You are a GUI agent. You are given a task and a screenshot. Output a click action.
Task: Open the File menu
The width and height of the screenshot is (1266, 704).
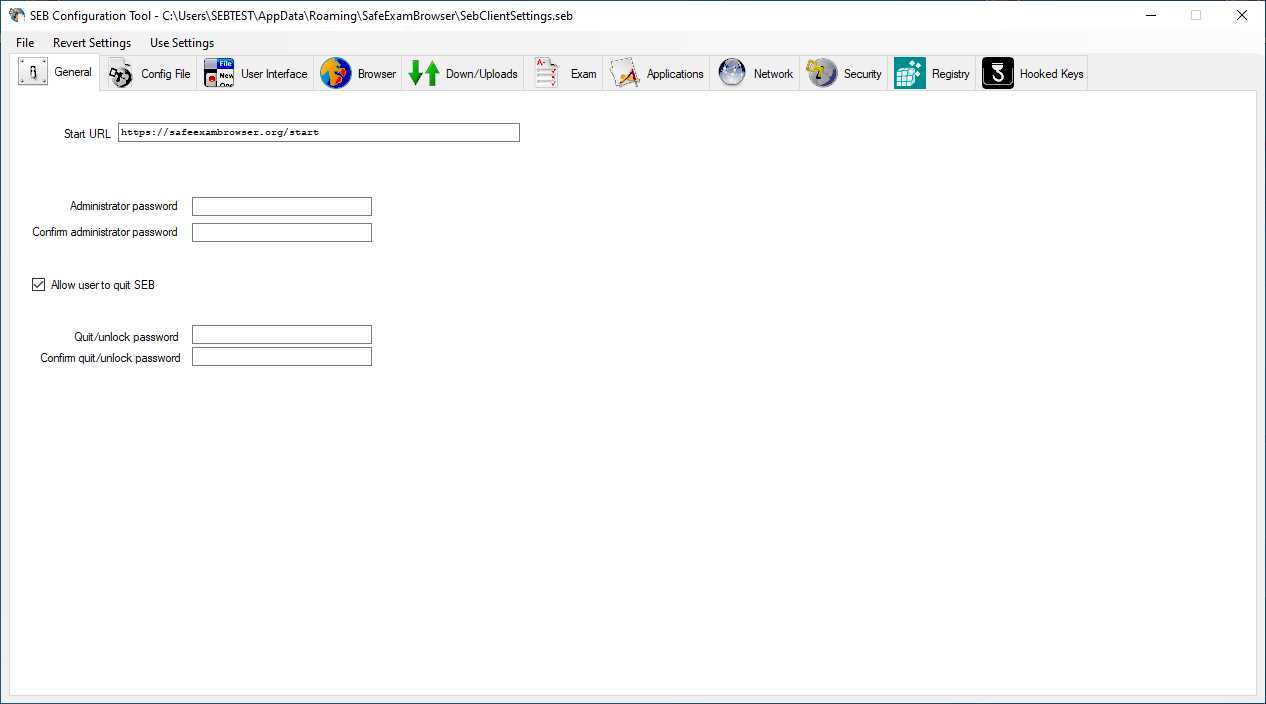[25, 43]
